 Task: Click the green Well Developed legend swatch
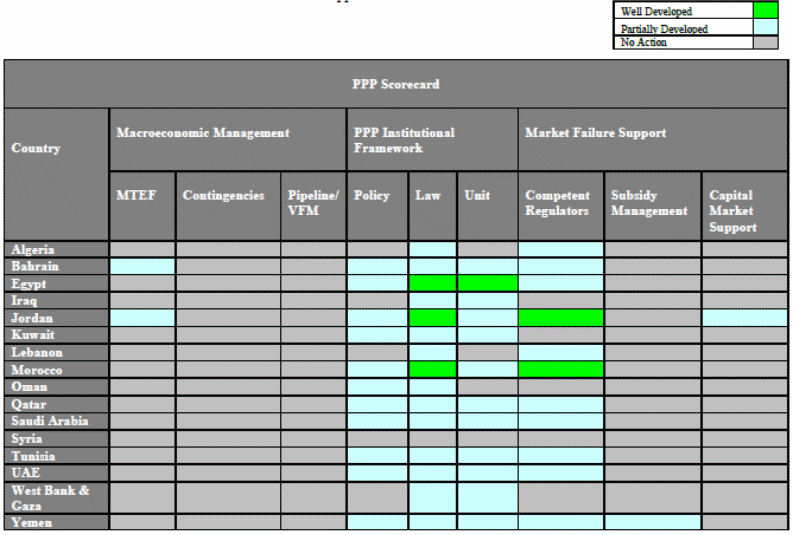point(765,10)
